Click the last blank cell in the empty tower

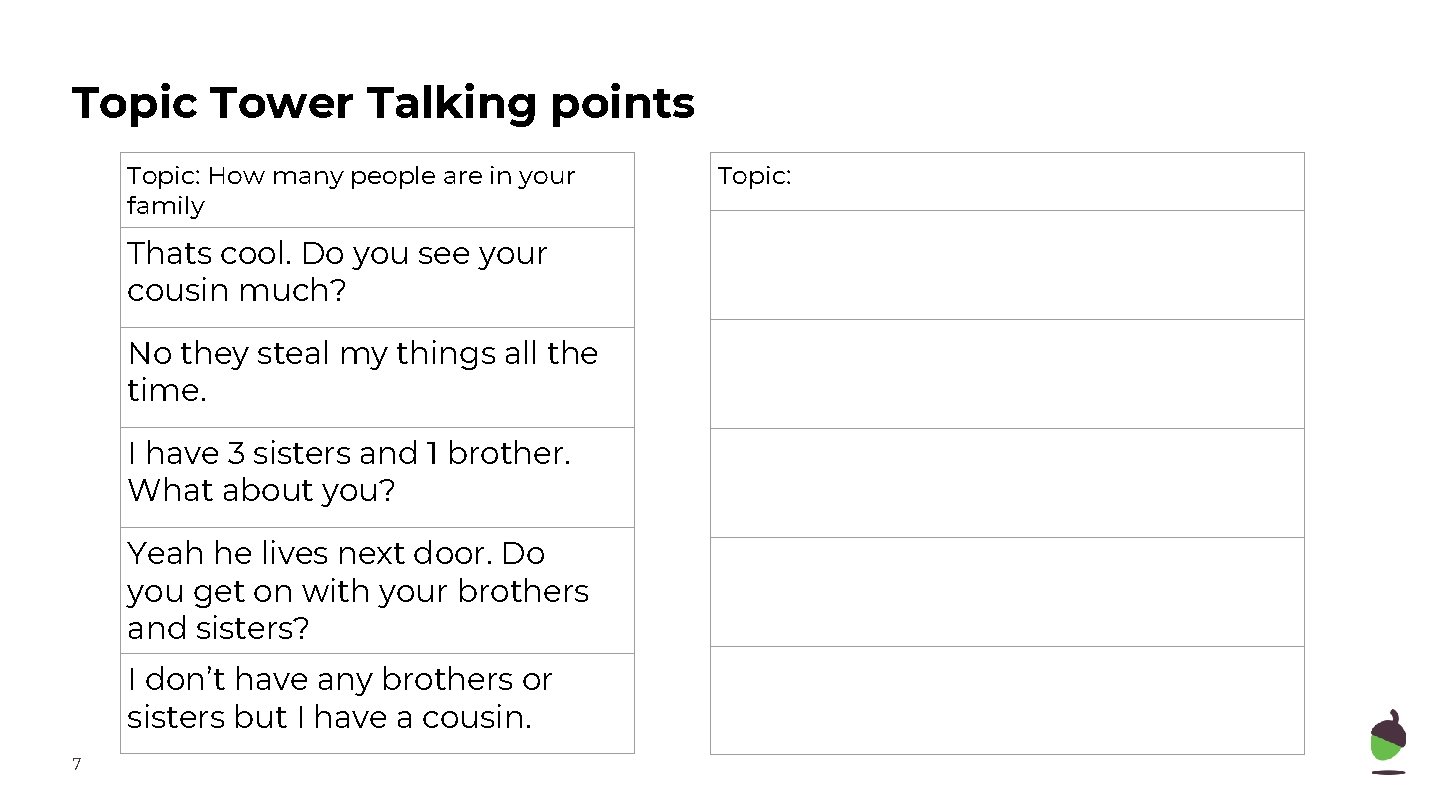[1007, 700]
